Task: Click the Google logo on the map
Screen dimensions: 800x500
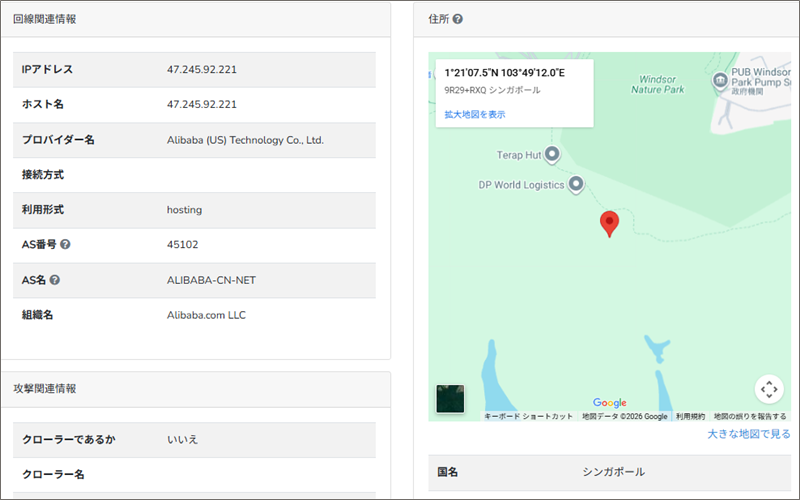Action: point(609,403)
